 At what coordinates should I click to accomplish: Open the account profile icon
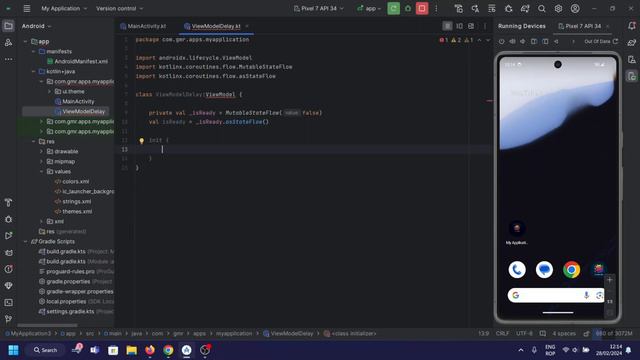pos(575,8)
